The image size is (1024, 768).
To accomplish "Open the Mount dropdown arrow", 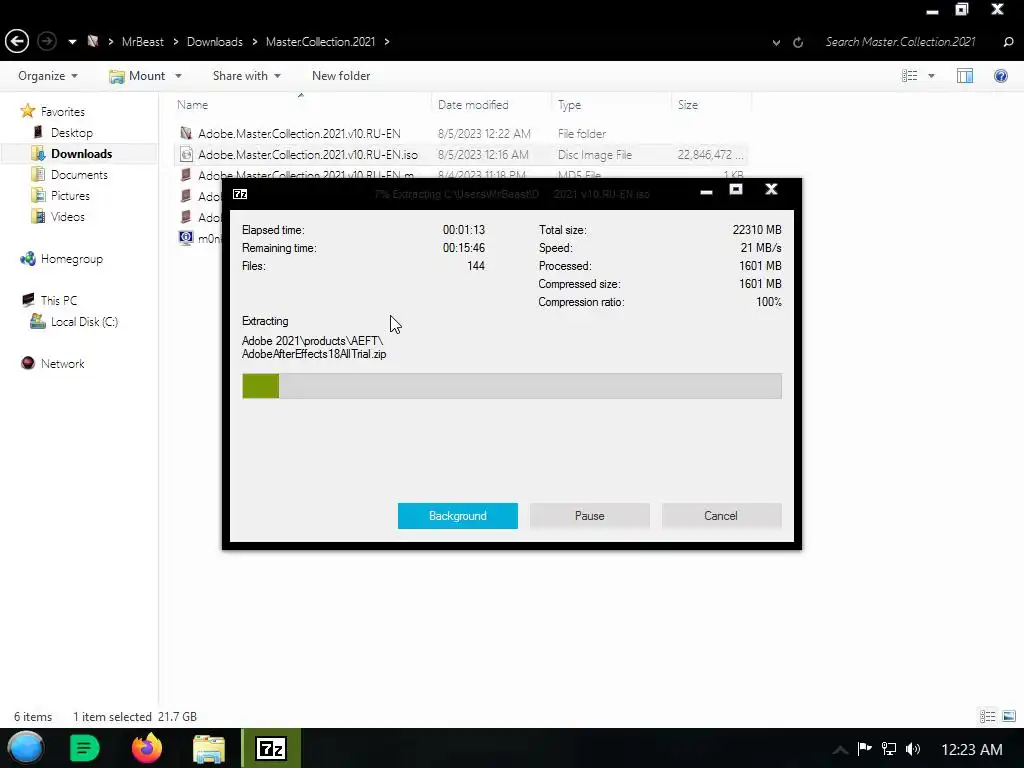I will click(x=178, y=76).
